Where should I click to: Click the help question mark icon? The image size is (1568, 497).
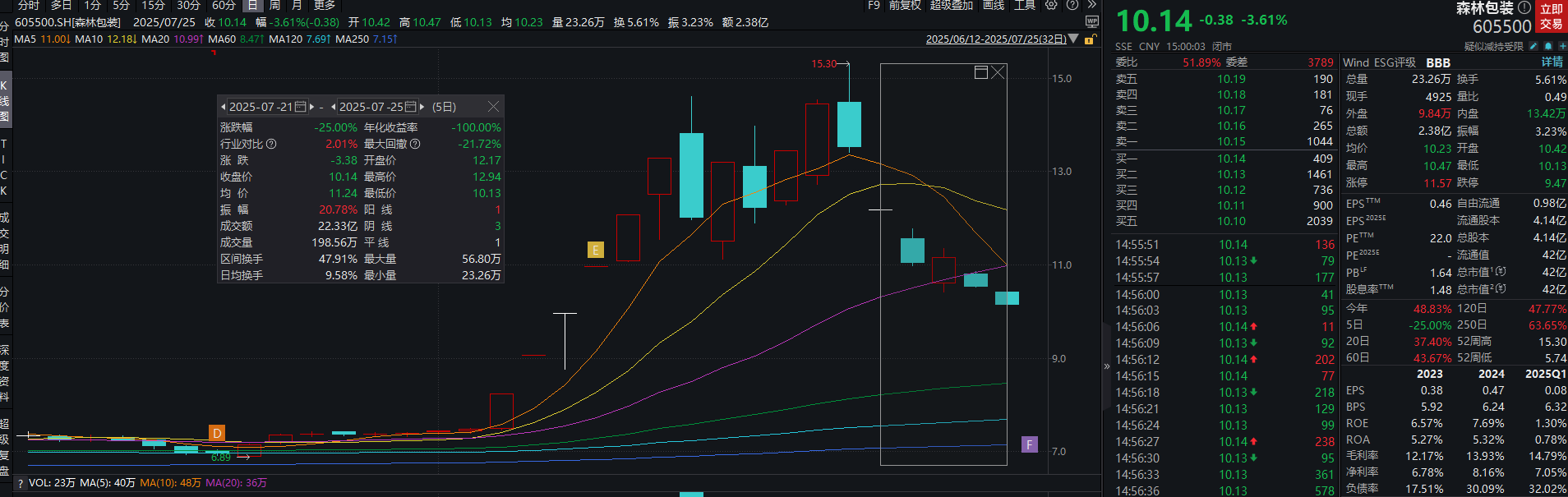tap(1072, 5)
